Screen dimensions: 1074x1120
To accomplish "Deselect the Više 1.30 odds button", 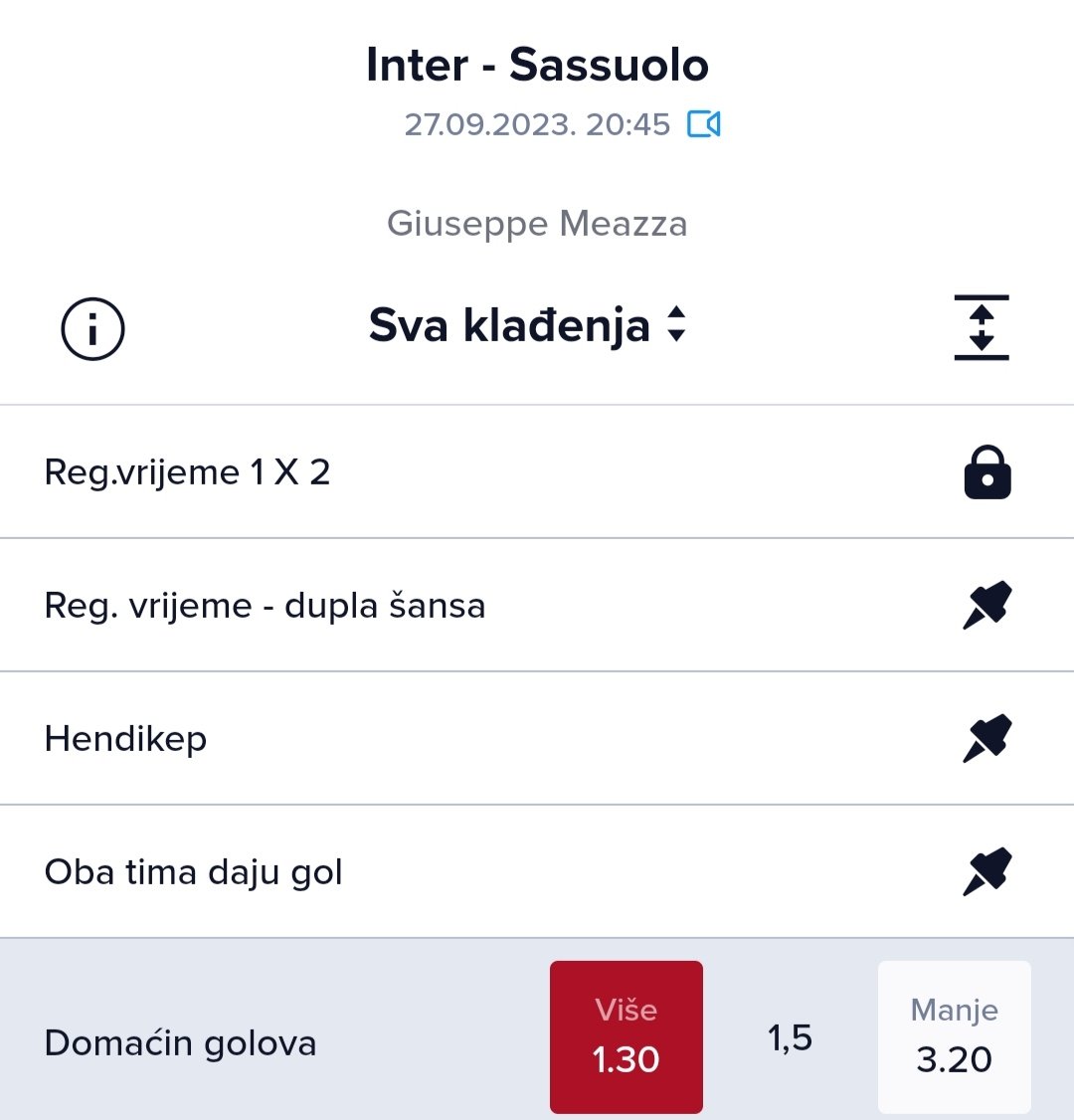I will tap(626, 1036).
